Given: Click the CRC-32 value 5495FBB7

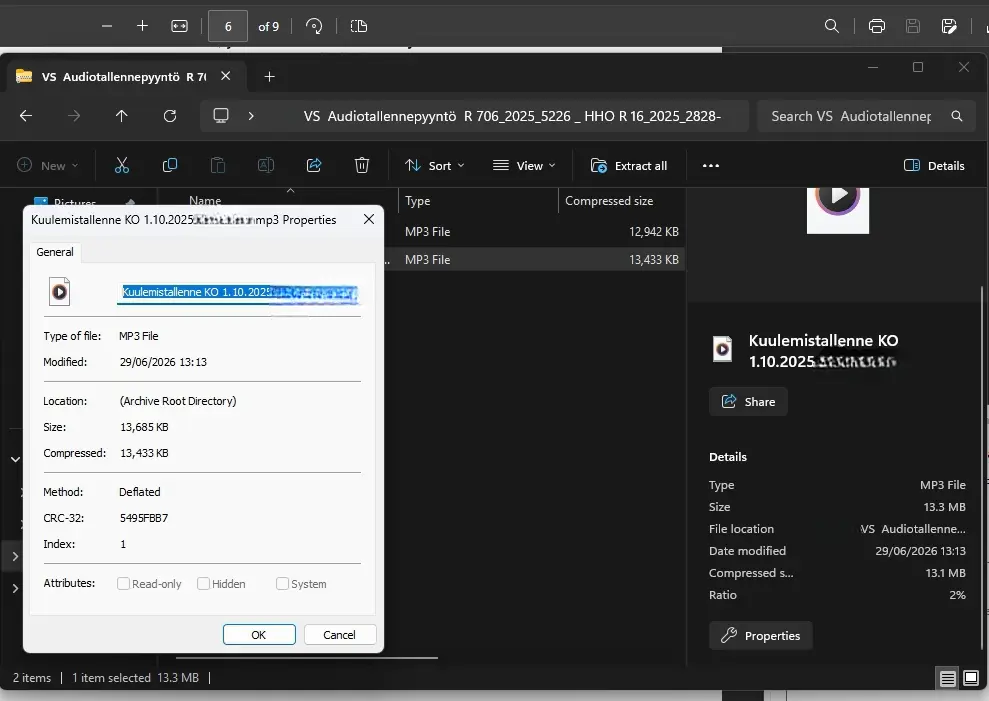Looking at the screenshot, I should coord(144,518).
